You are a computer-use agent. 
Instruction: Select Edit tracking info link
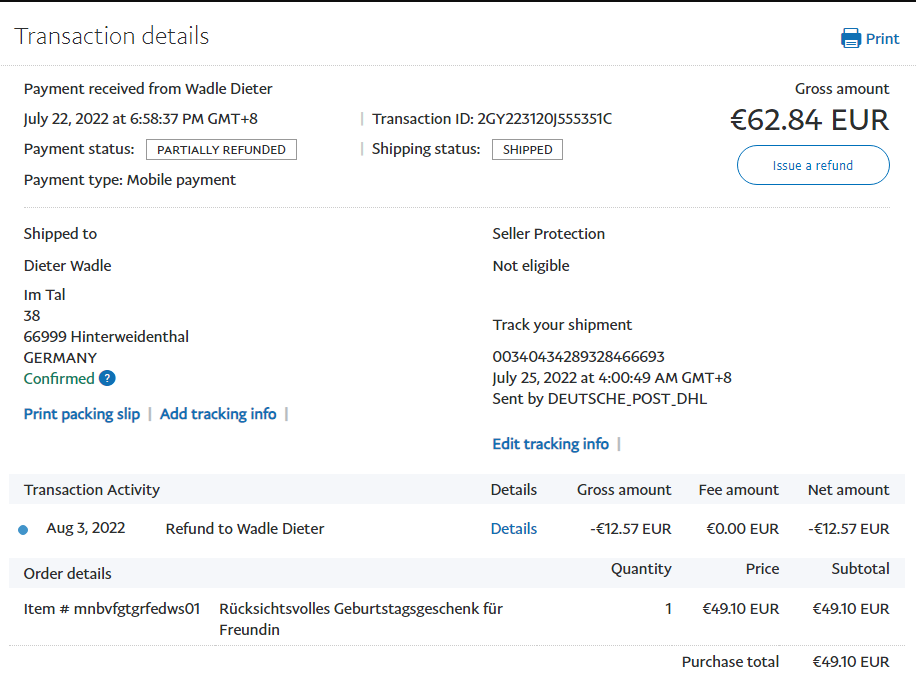550,444
